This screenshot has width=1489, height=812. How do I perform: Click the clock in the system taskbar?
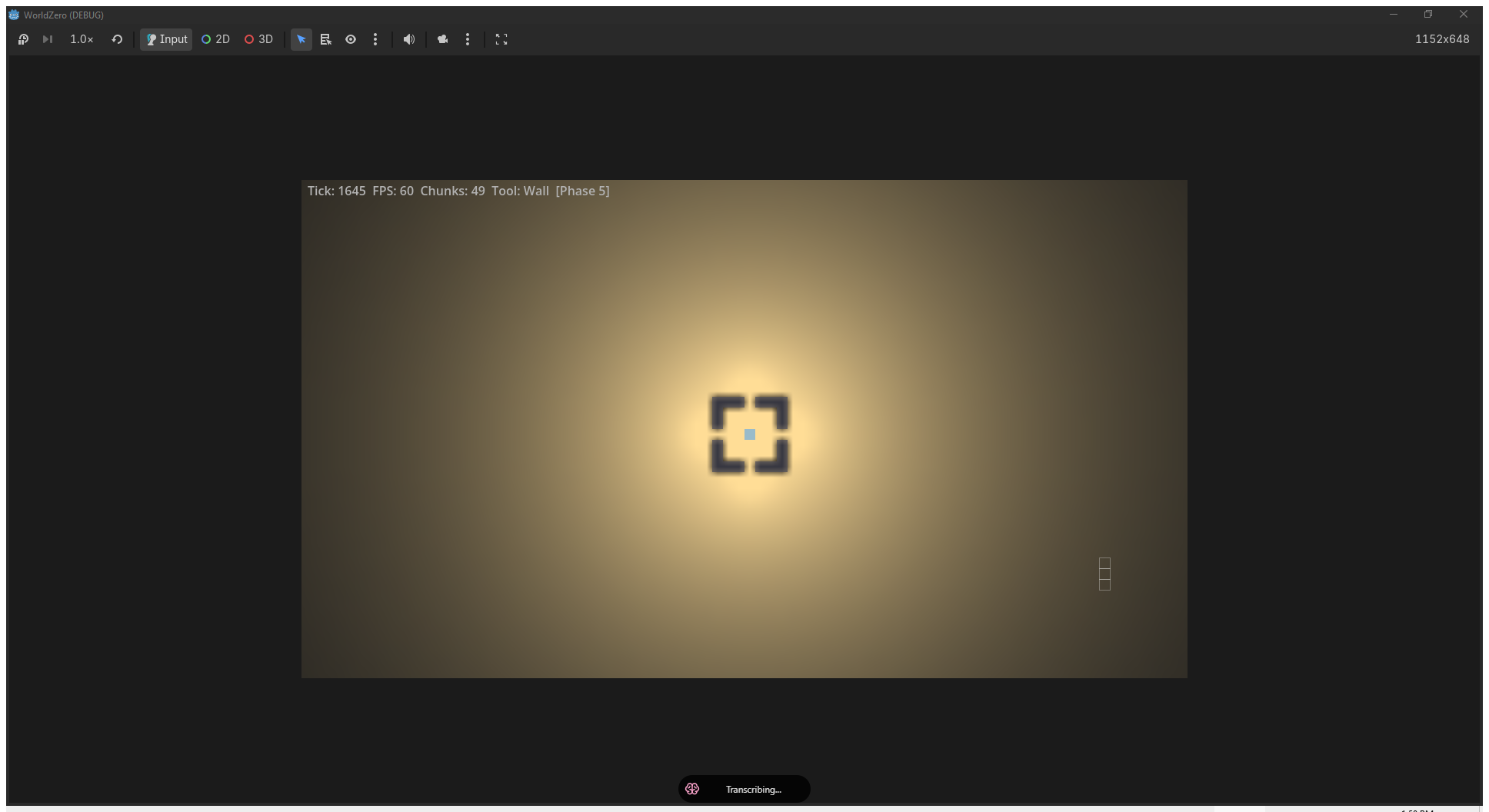coord(1416,809)
